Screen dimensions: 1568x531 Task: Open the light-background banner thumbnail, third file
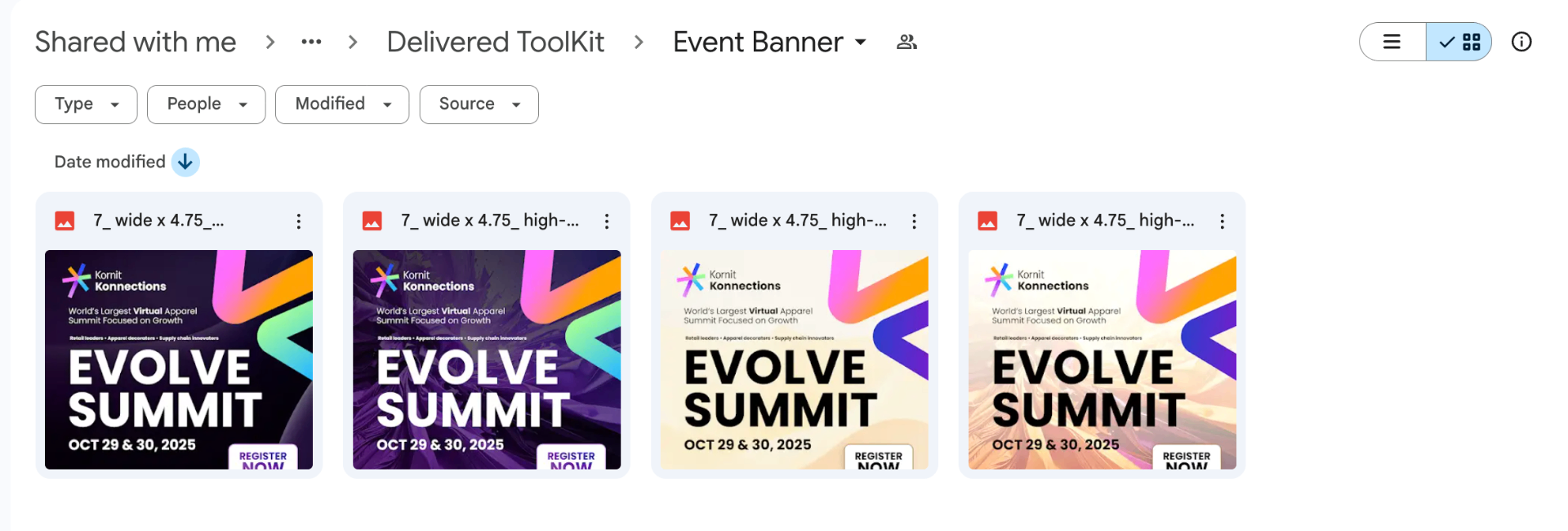[x=794, y=359]
